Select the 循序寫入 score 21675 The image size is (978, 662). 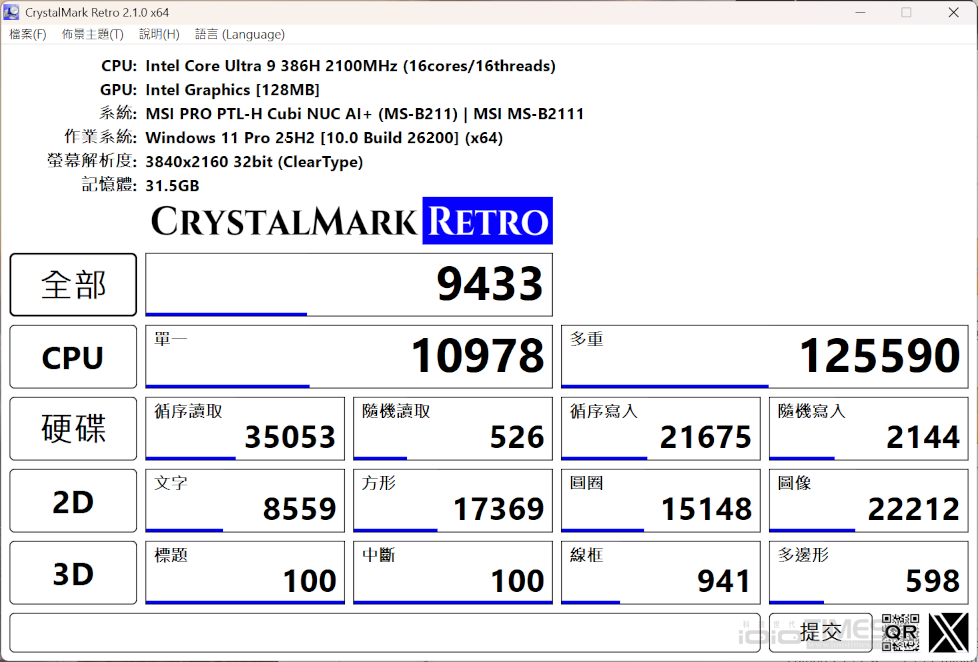click(x=661, y=429)
